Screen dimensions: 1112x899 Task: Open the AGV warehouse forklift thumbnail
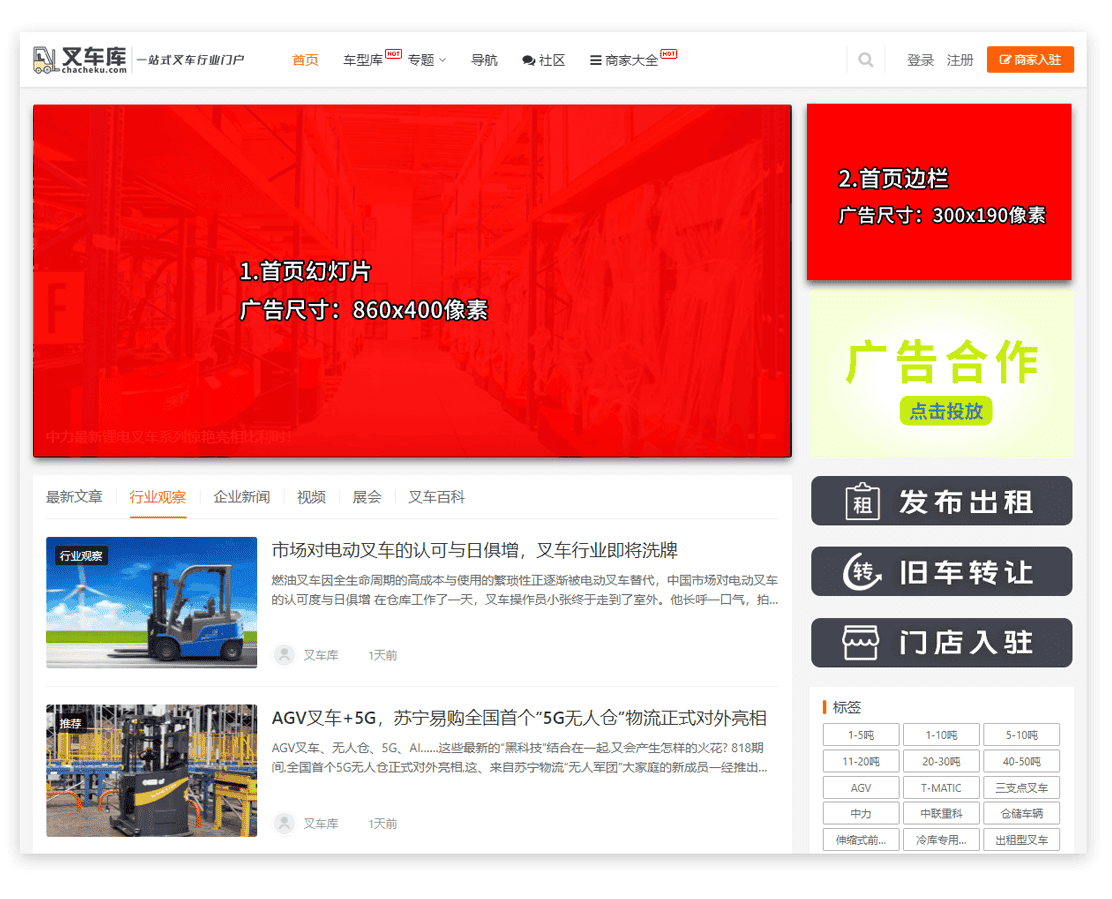pyautogui.click(x=152, y=771)
